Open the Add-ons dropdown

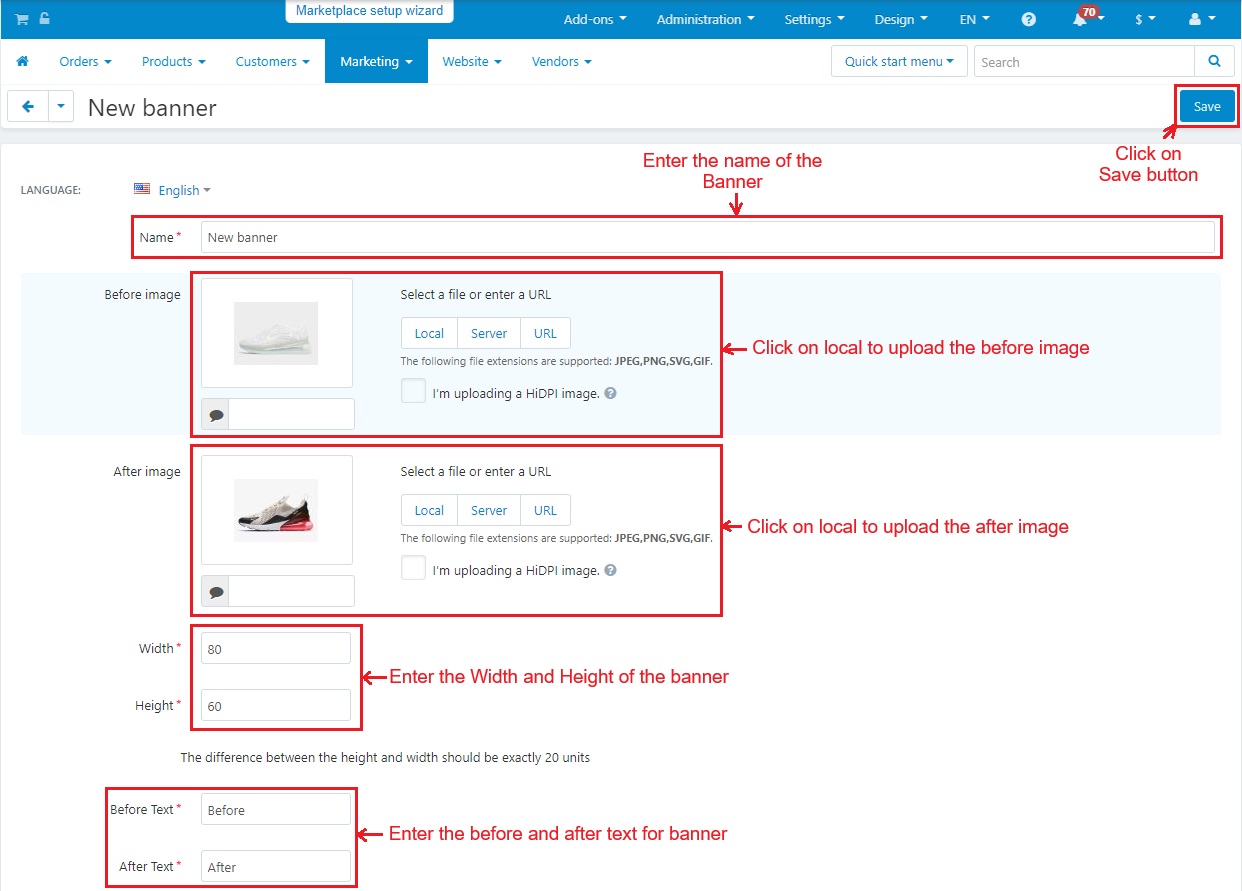click(x=595, y=19)
